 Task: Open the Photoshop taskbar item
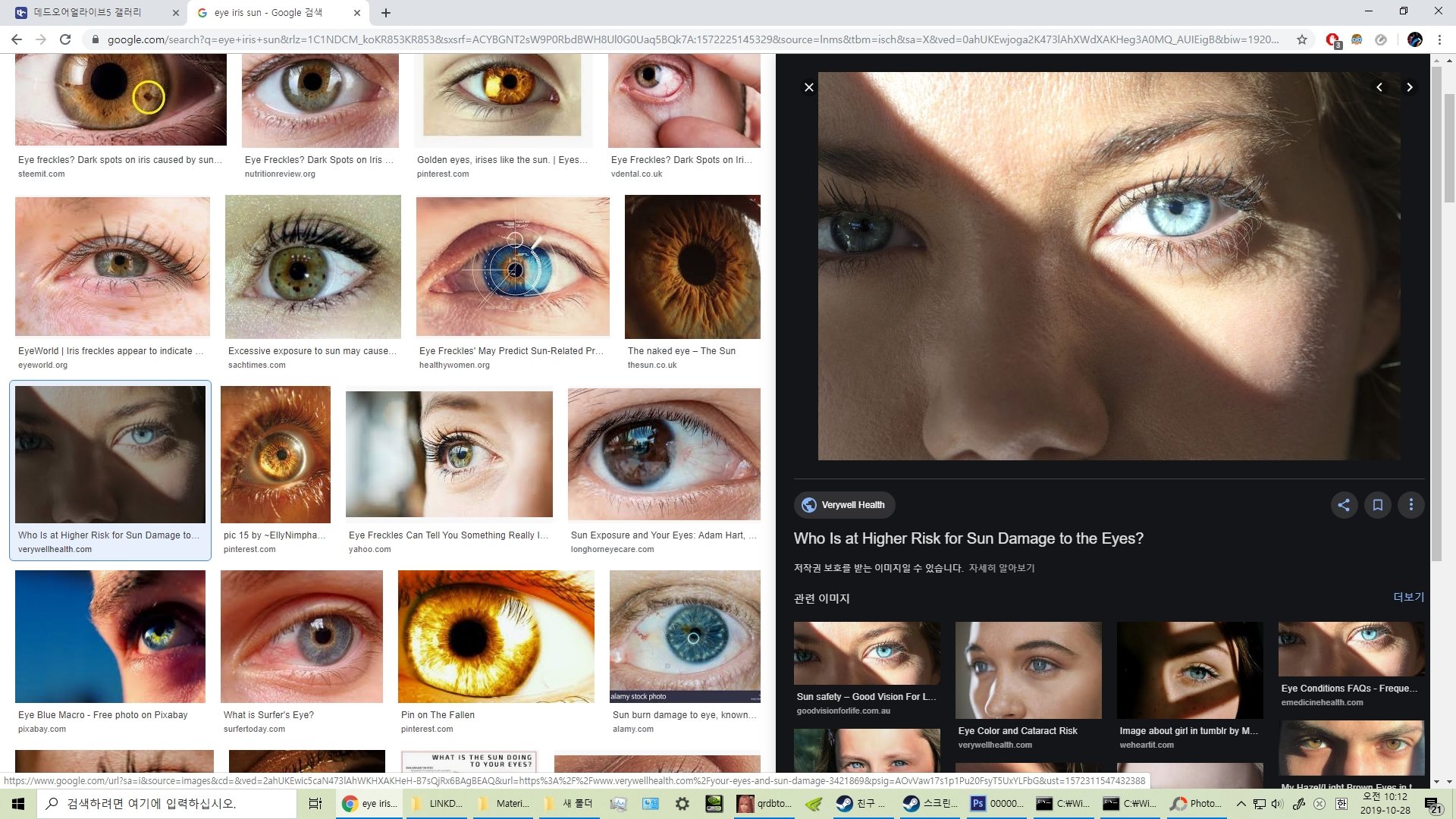(x=997, y=804)
